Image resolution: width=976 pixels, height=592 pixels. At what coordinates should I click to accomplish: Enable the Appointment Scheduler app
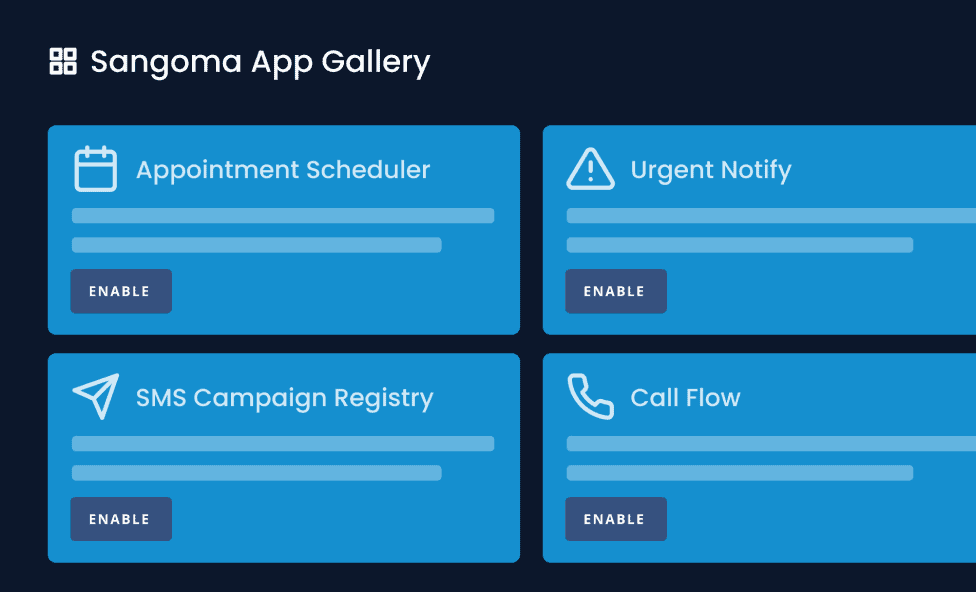click(120, 291)
